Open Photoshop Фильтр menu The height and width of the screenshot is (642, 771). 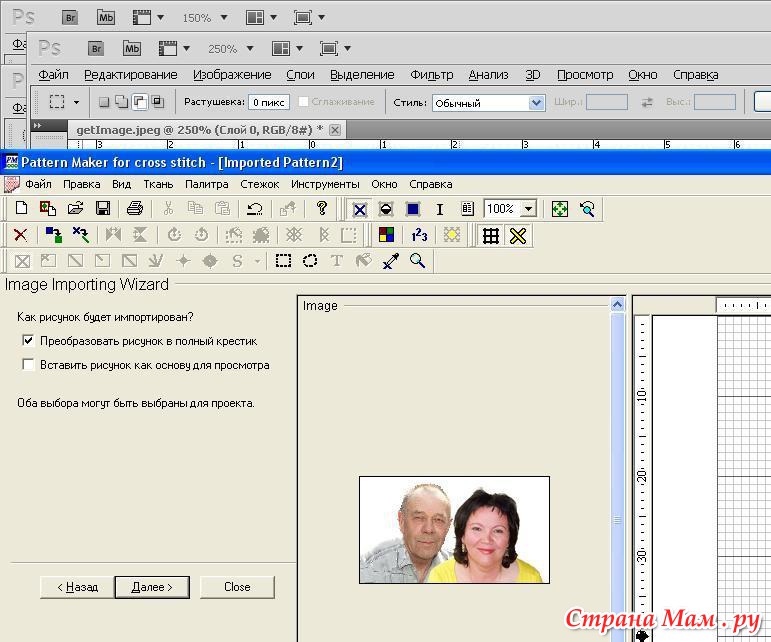click(431, 75)
